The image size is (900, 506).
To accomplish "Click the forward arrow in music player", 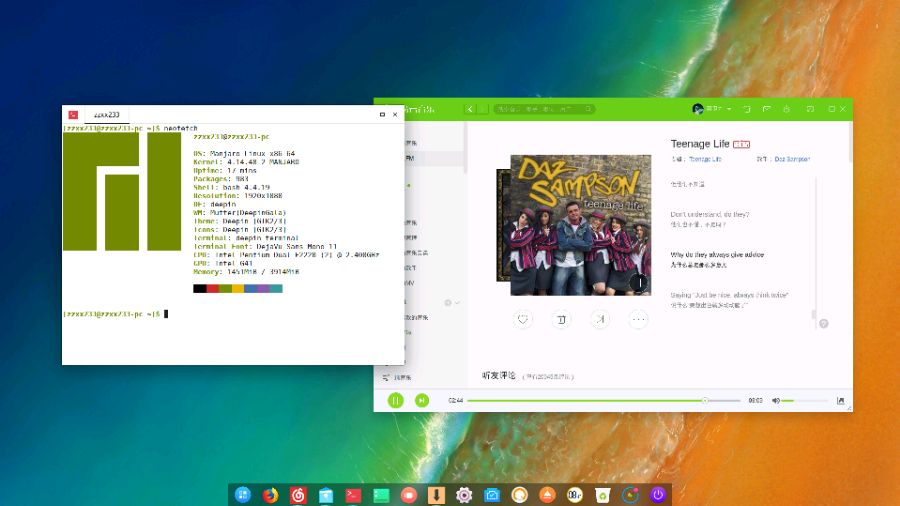I will (x=483, y=109).
